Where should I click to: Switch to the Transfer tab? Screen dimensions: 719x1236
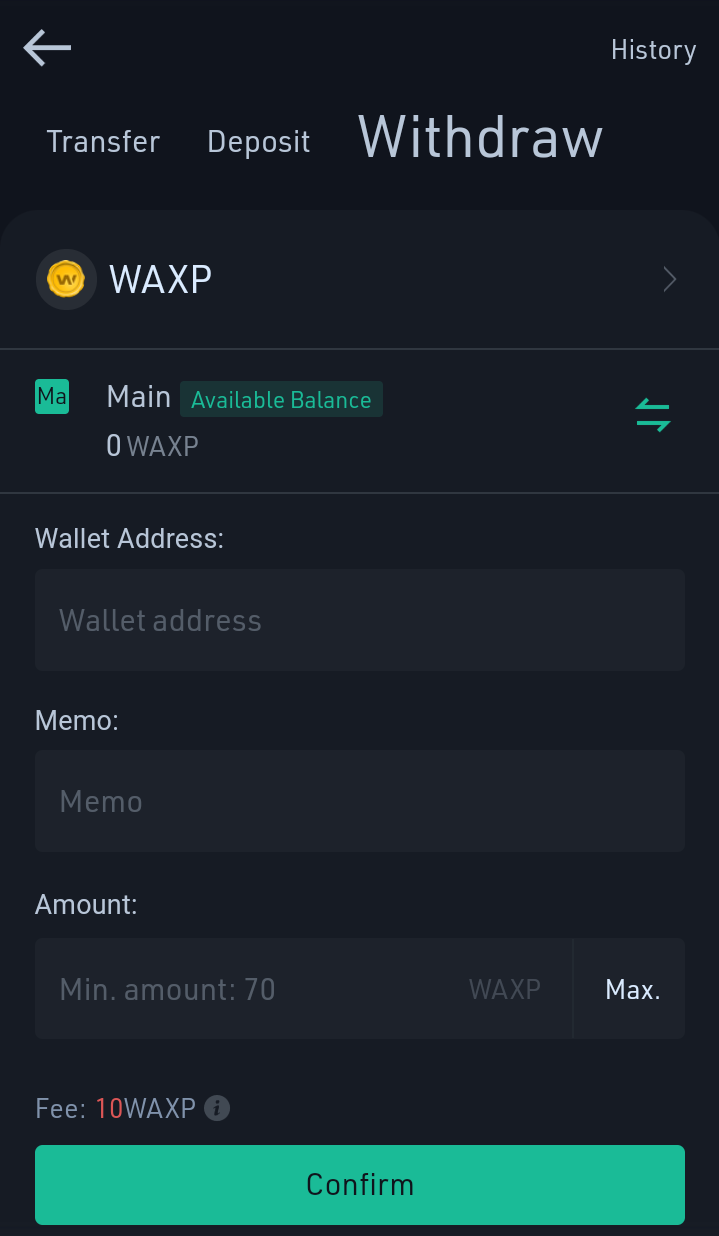pos(103,142)
